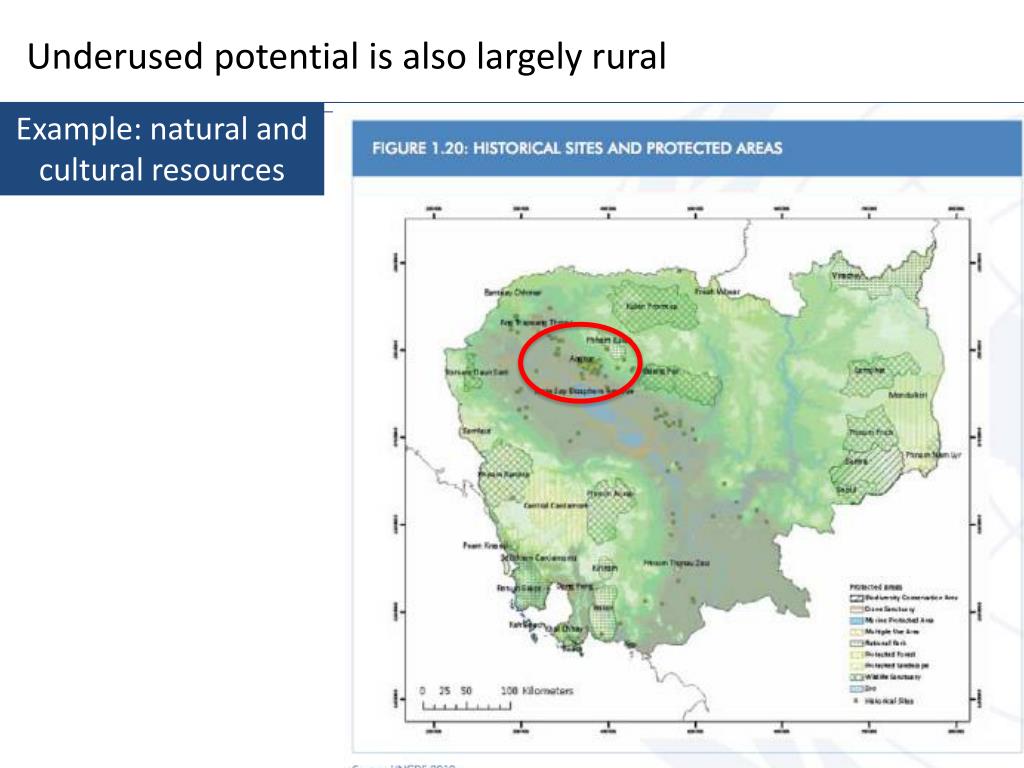The width and height of the screenshot is (1024, 768).
Task: Click the Wildlife Sanctuary legend swatch
Action: 857,677
